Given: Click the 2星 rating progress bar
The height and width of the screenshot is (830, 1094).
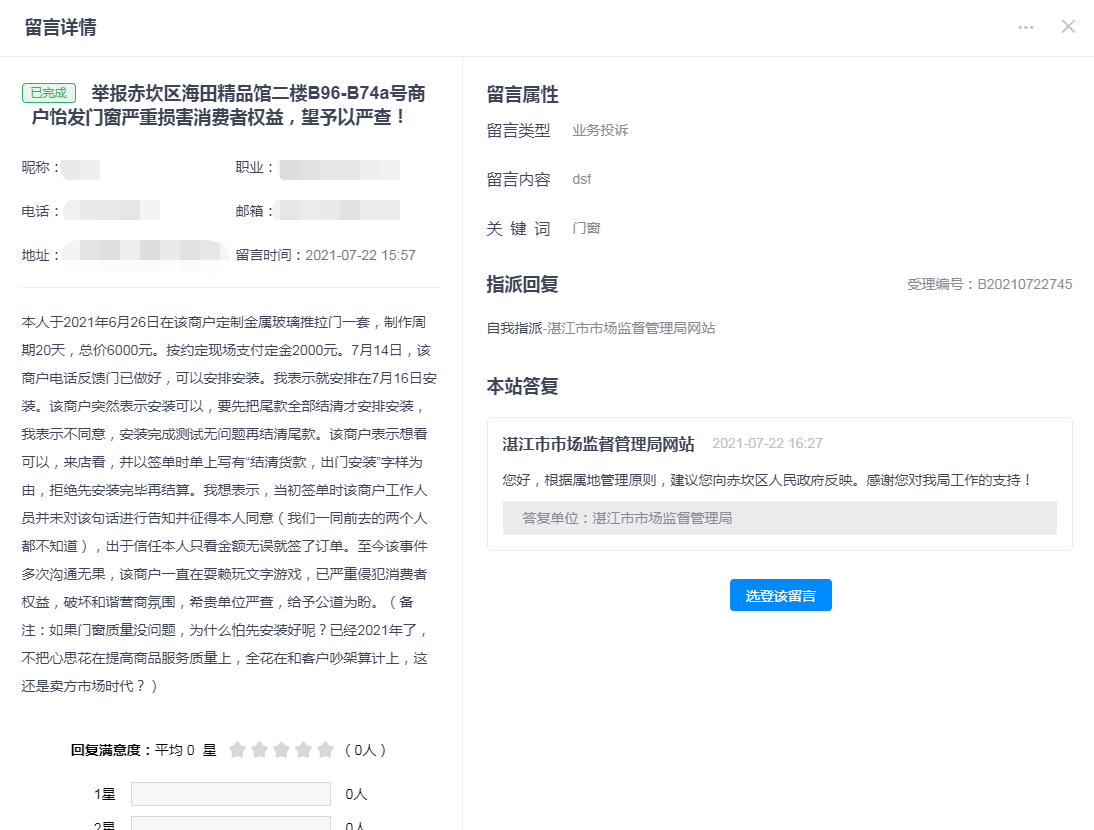Looking at the screenshot, I should point(230,824).
